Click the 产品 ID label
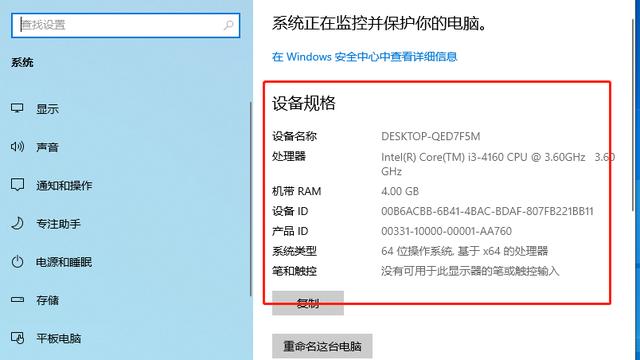640x360 pixels. tap(290, 231)
